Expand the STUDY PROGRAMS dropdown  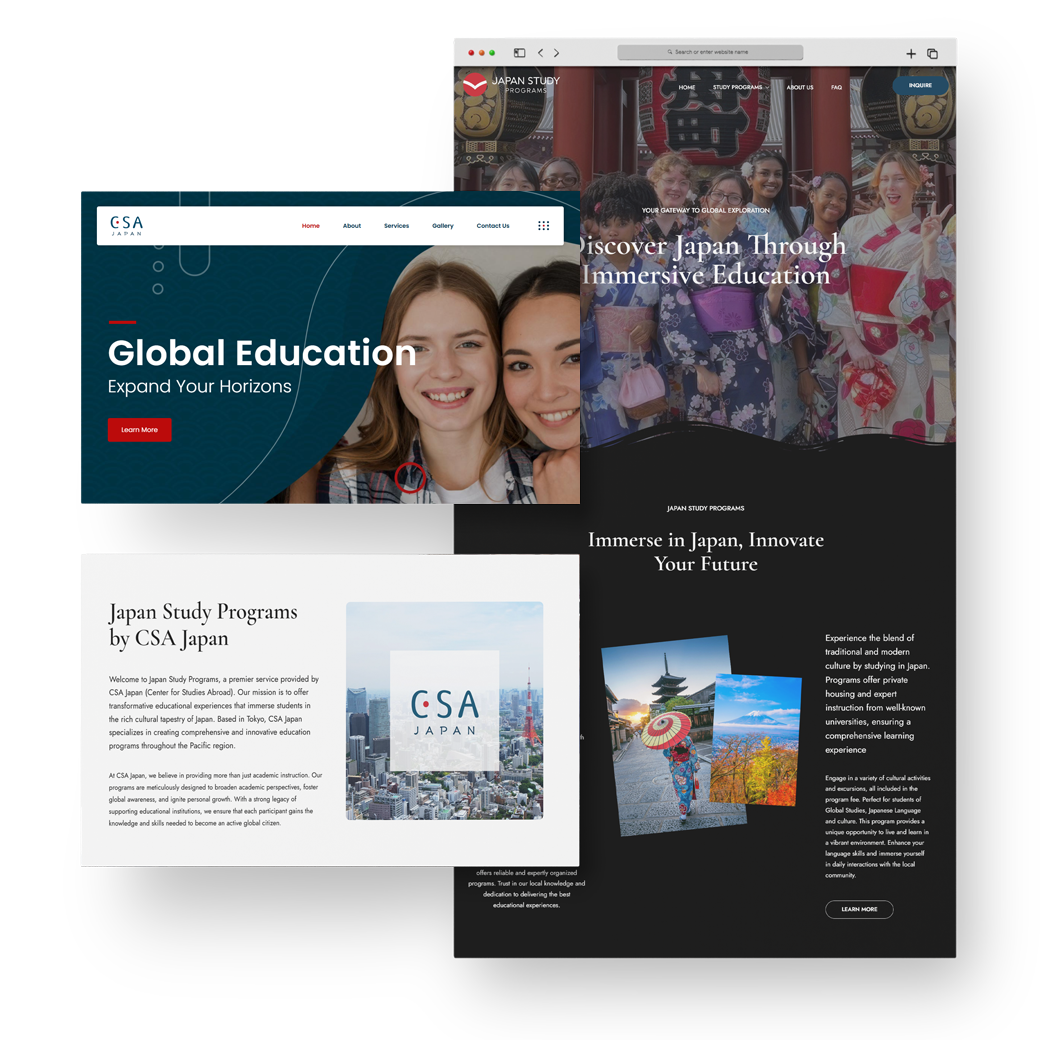[739, 87]
